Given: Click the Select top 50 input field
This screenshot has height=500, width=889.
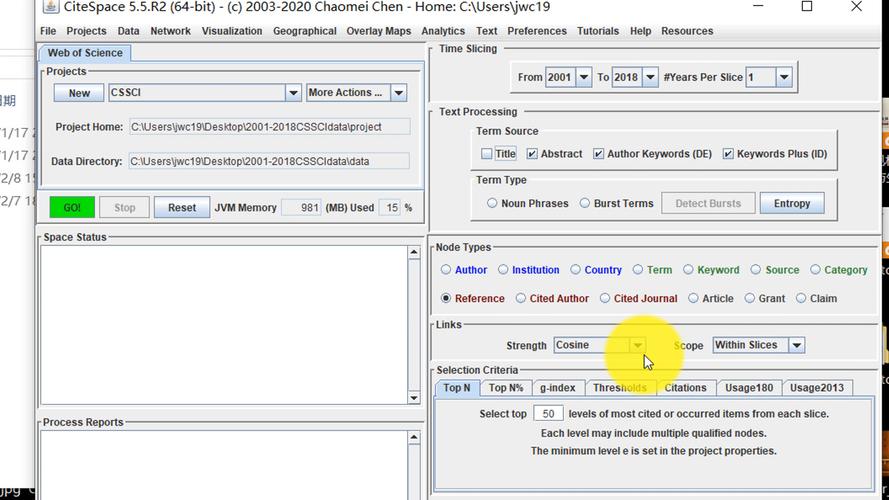Looking at the screenshot, I should click(547, 414).
